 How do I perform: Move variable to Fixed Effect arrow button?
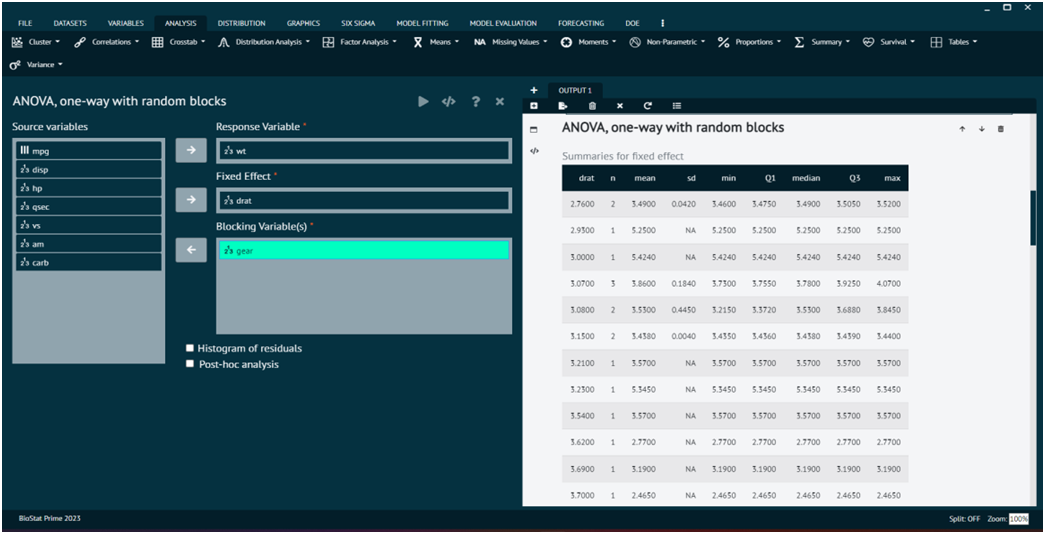191,199
